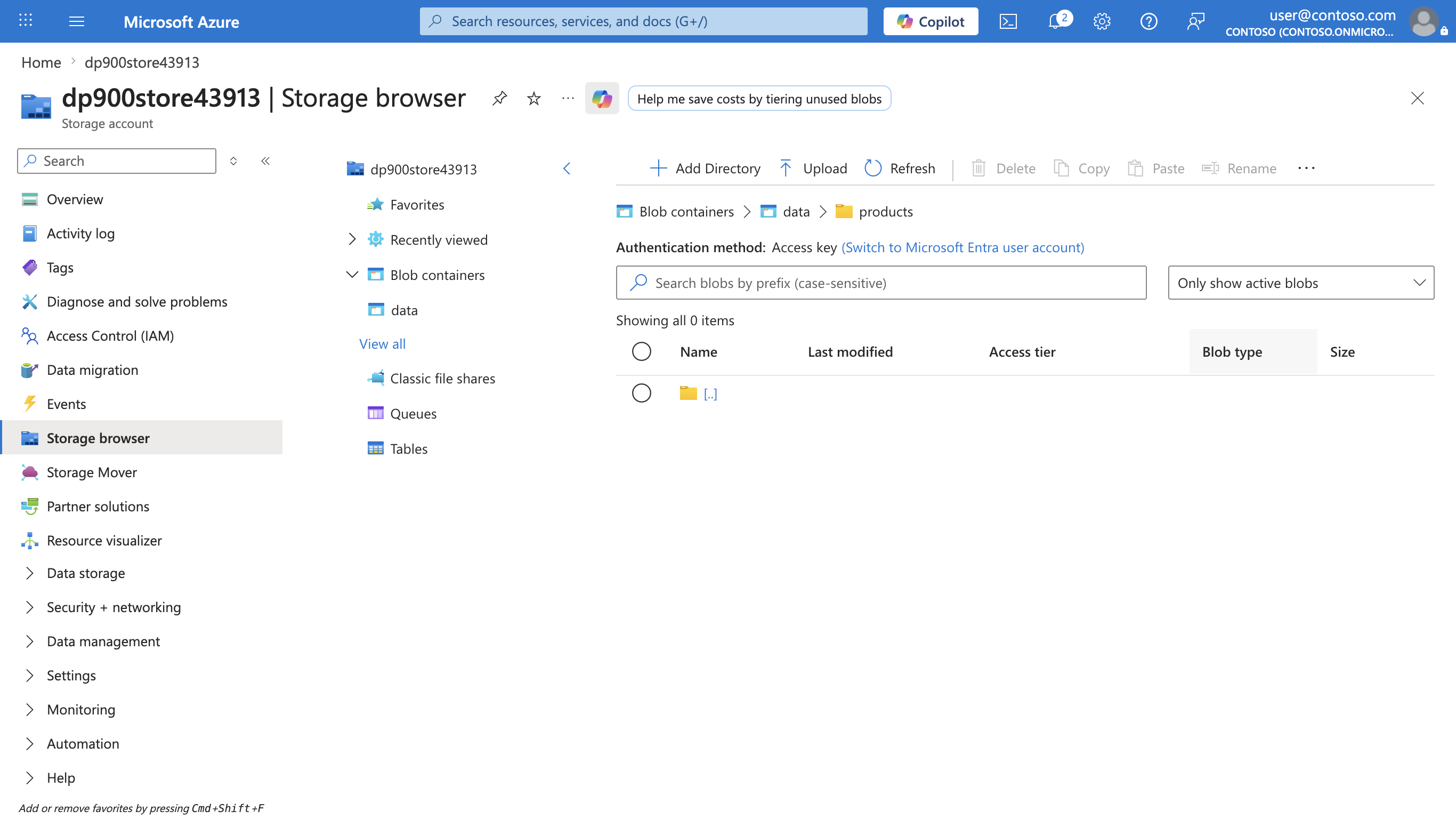Open the help question mark icon
The image size is (1456, 819).
(x=1148, y=21)
